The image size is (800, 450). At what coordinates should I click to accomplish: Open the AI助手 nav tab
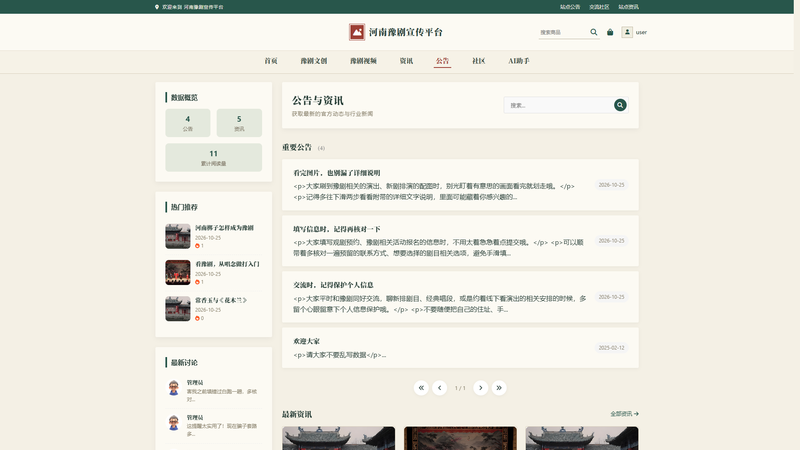click(x=518, y=61)
